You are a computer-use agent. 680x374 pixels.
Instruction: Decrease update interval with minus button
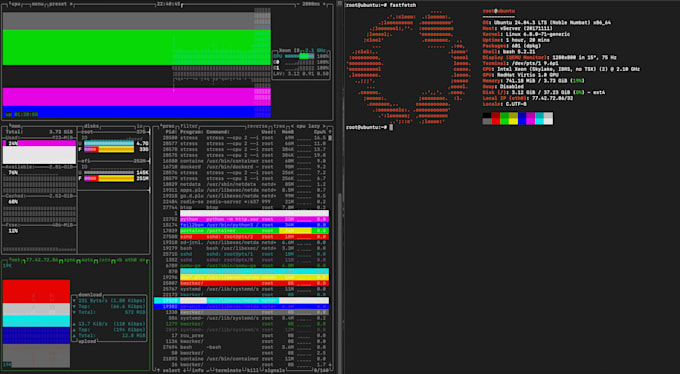(298, 4)
